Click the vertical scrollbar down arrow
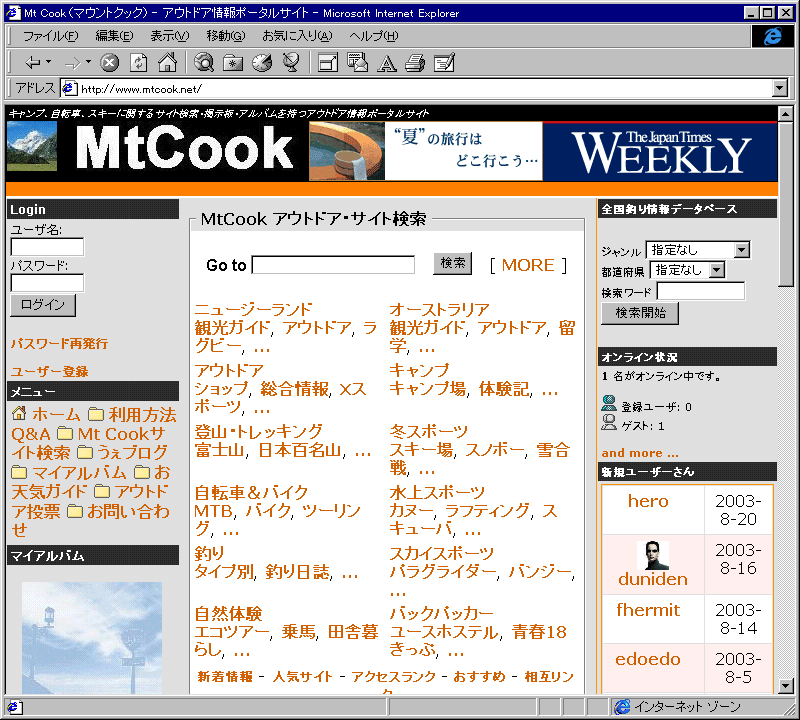This screenshot has width=800, height=720. pyautogui.click(x=786, y=686)
